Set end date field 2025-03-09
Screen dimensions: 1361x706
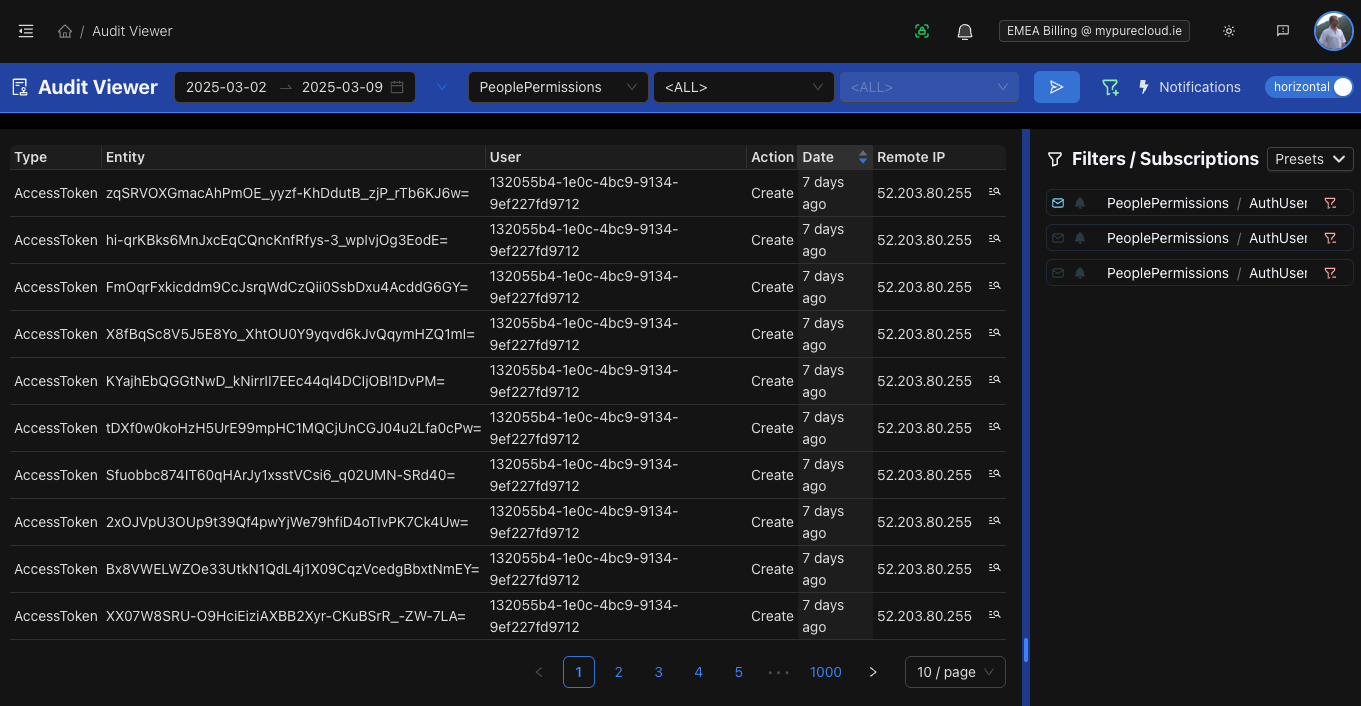342,87
